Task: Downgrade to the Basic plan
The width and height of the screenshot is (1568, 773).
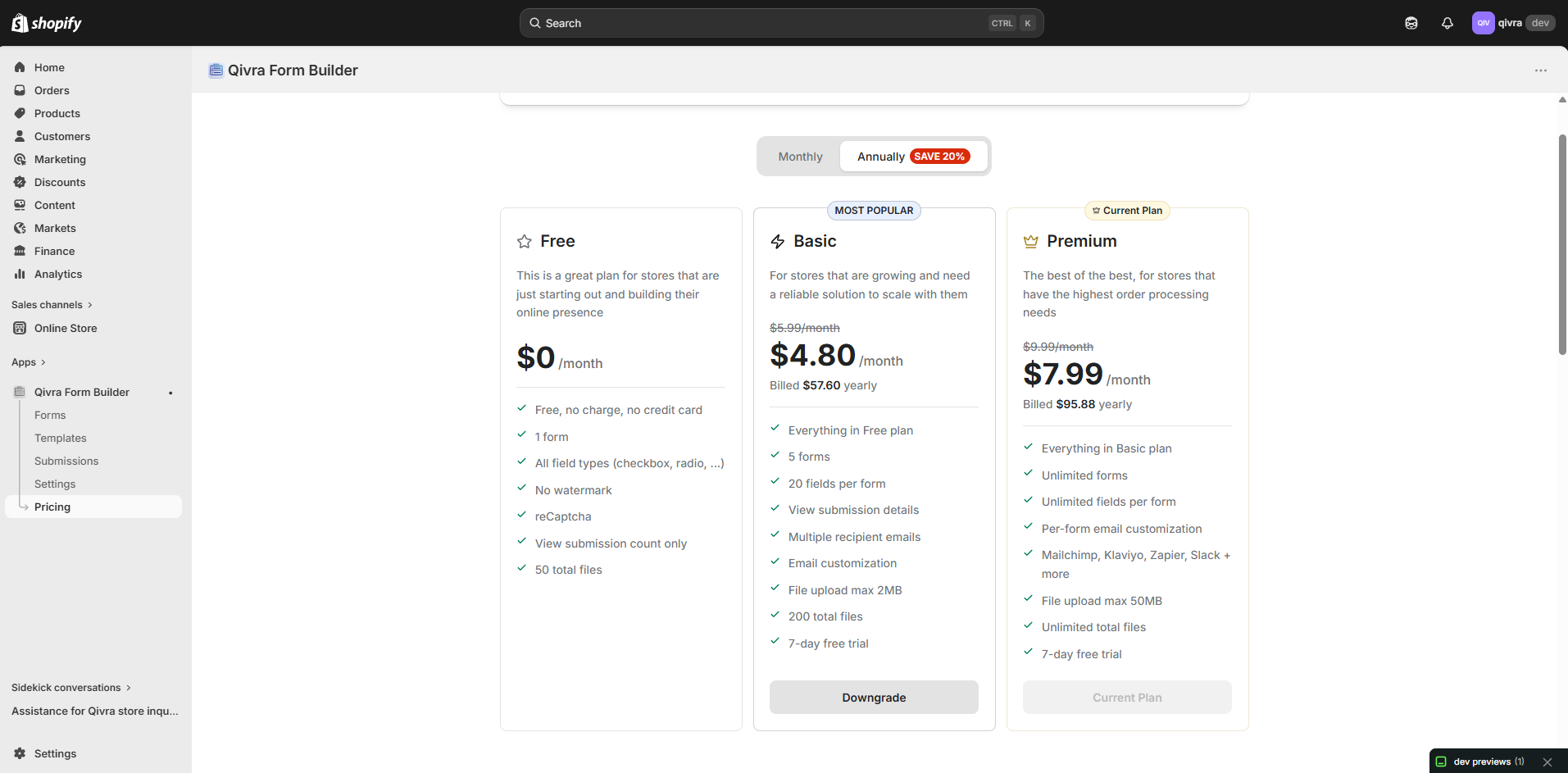Action: click(874, 697)
